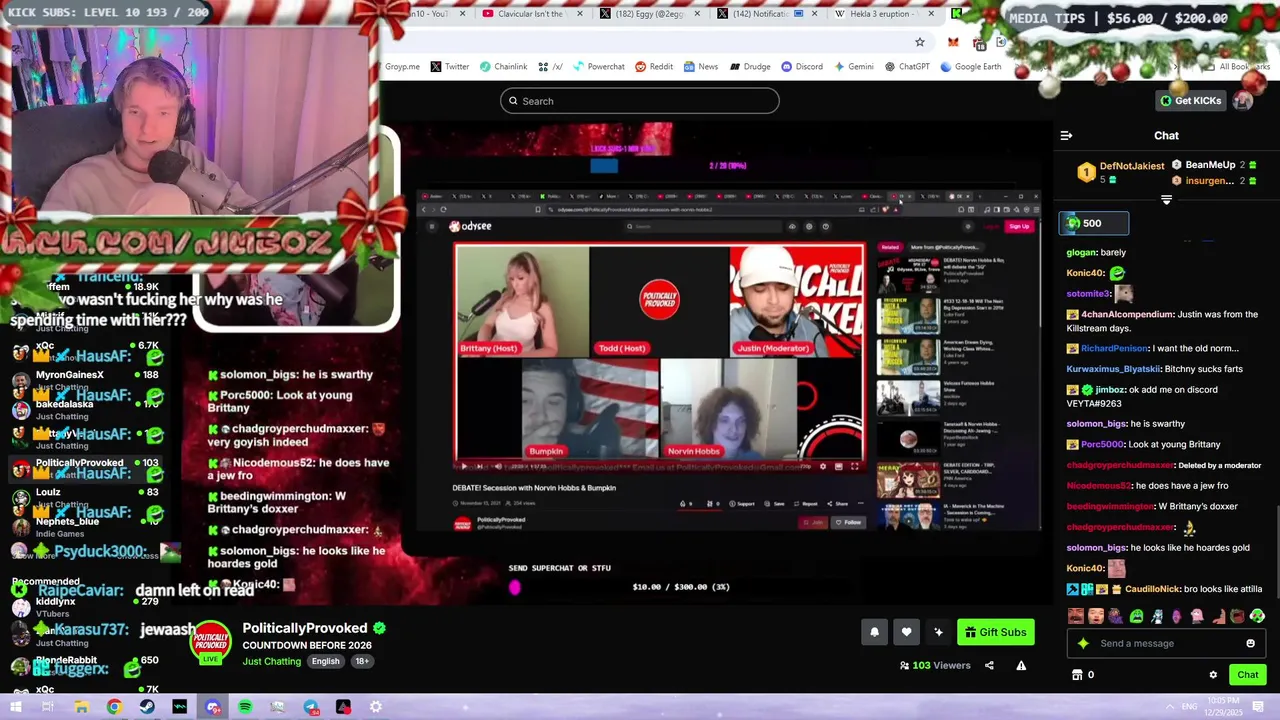
Task: Click the sparkle icon beside Gift Subs
Action: (938, 632)
